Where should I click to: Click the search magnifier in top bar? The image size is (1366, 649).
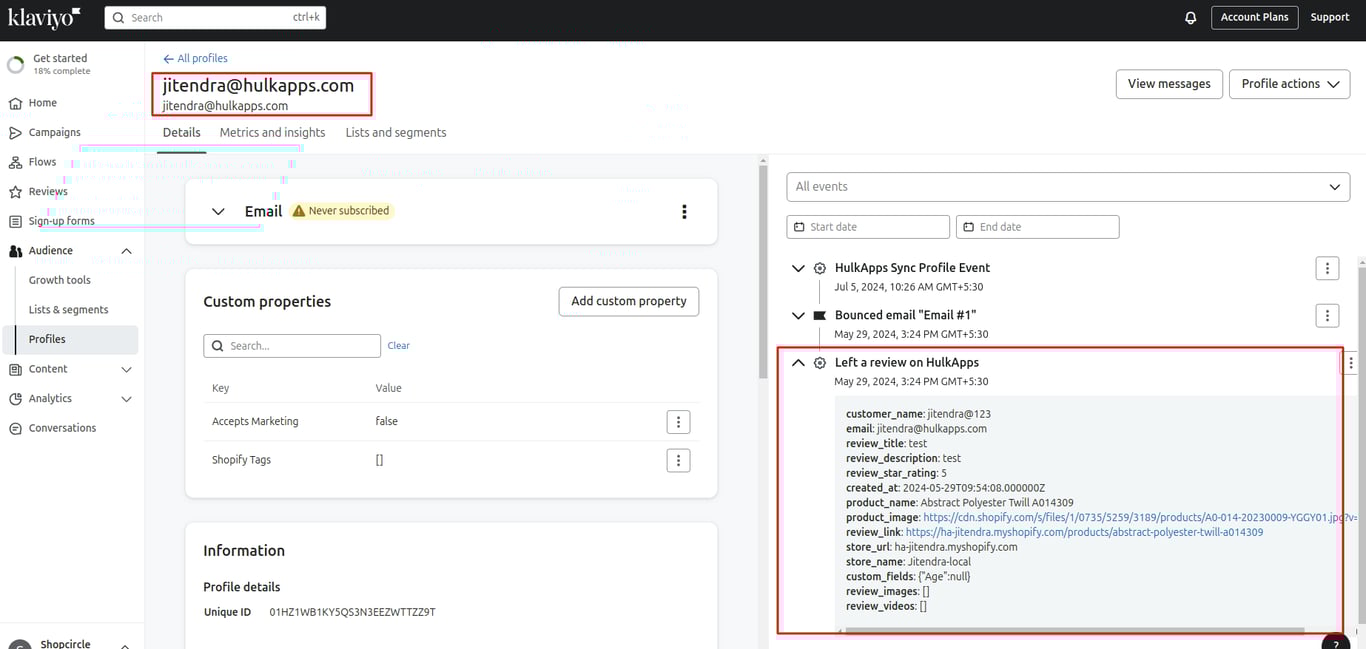[119, 18]
